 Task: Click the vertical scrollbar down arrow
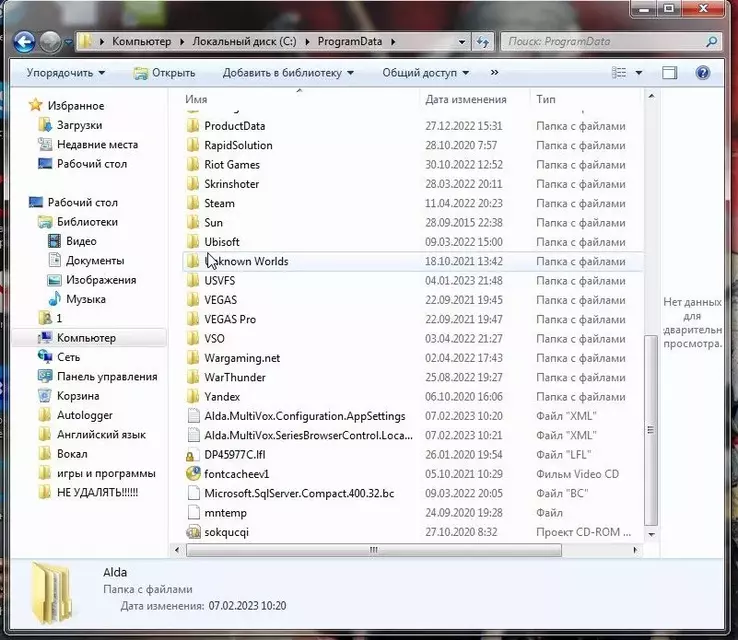[651, 534]
